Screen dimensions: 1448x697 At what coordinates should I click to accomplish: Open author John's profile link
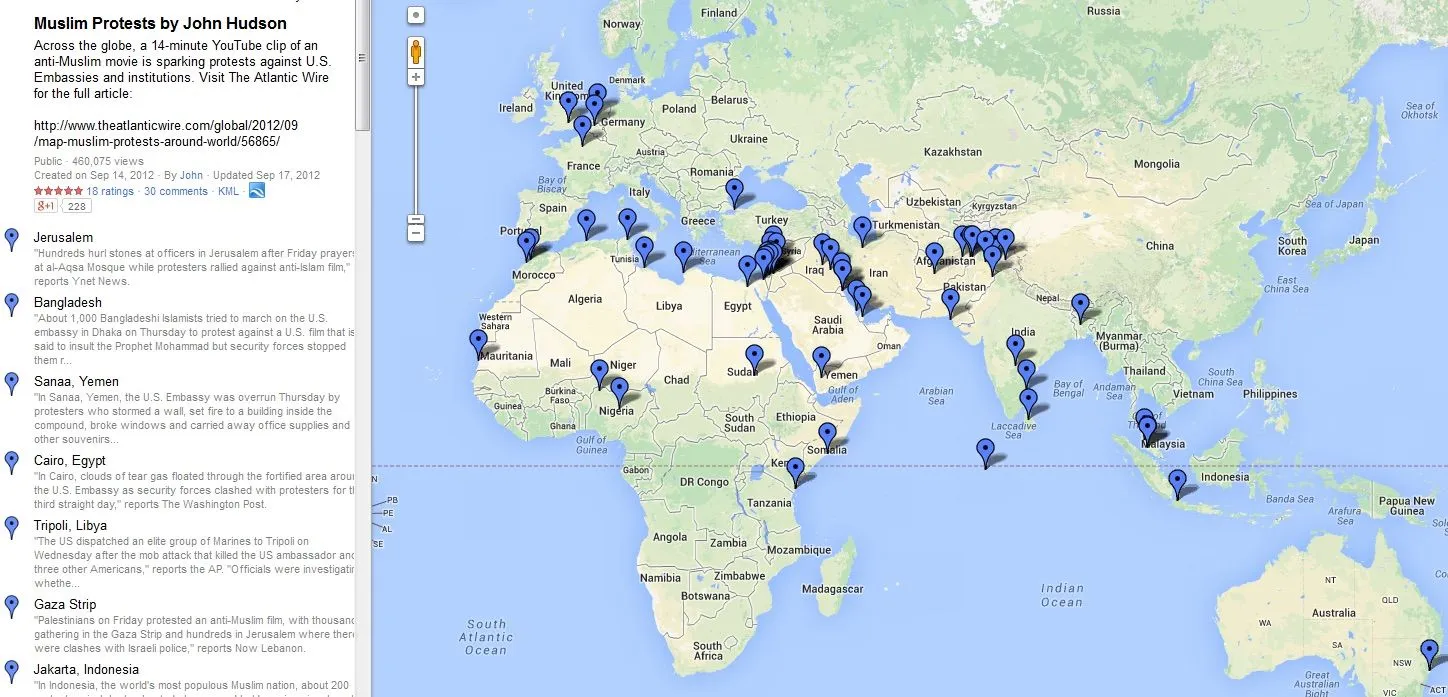click(x=191, y=175)
